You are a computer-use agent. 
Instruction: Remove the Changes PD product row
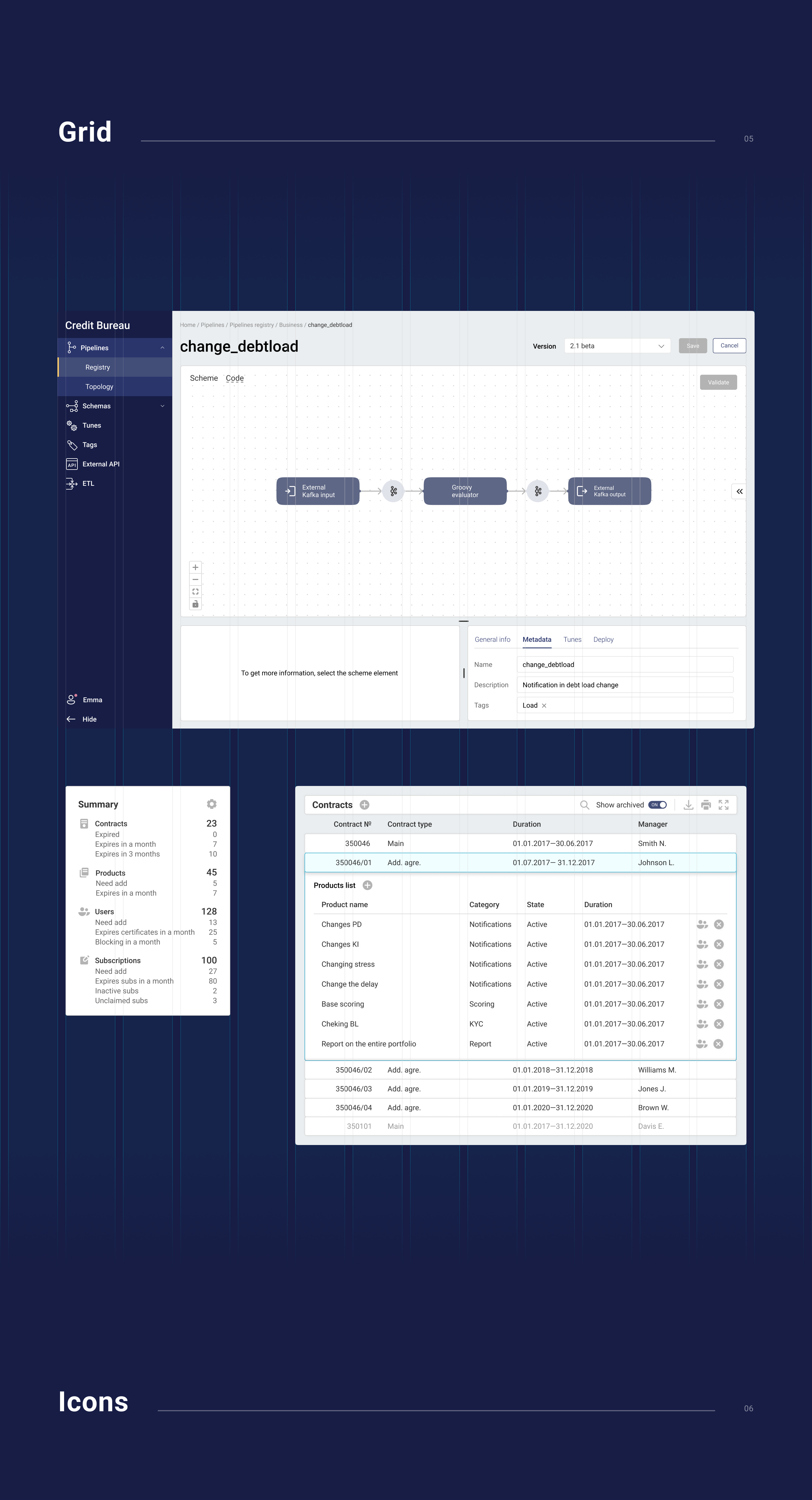point(719,924)
